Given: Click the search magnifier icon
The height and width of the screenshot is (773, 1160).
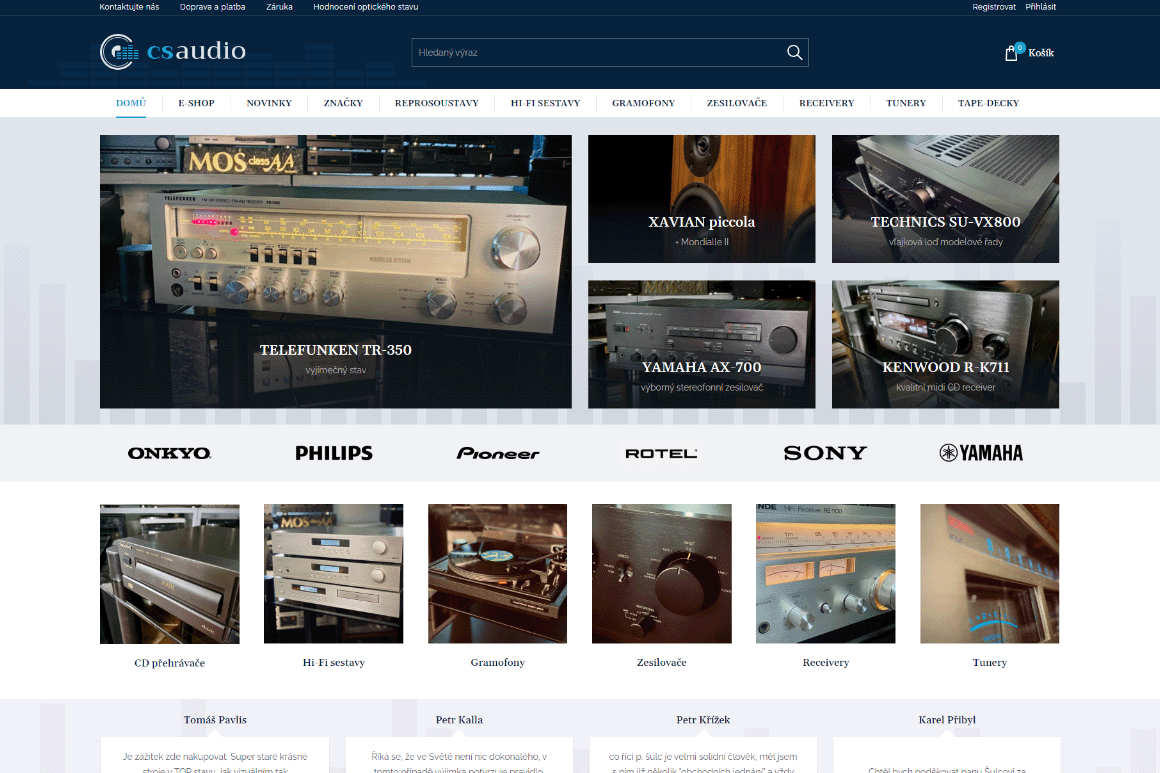Looking at the screenshot, I should click(x=794, y=53).
